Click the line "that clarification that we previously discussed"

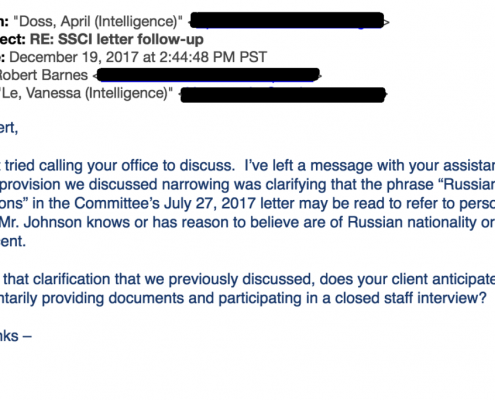coord(159,279)
